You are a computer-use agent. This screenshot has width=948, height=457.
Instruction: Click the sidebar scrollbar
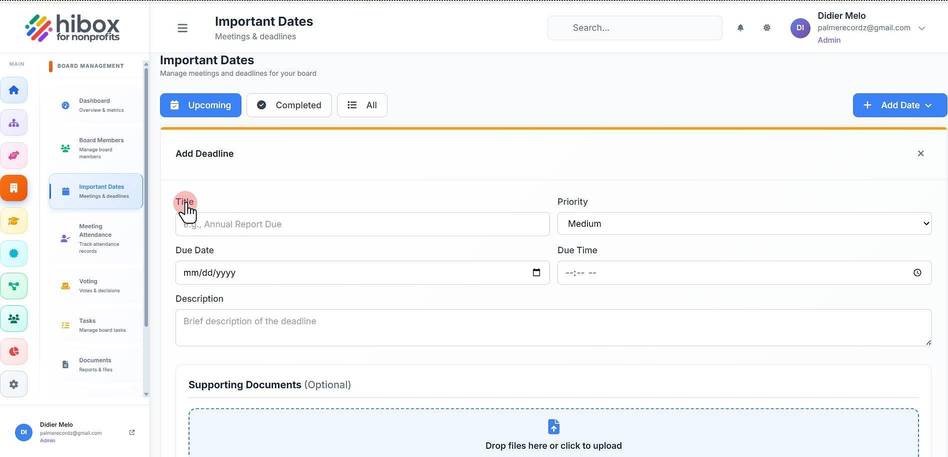pyautogui.click(x=146, y=196)
